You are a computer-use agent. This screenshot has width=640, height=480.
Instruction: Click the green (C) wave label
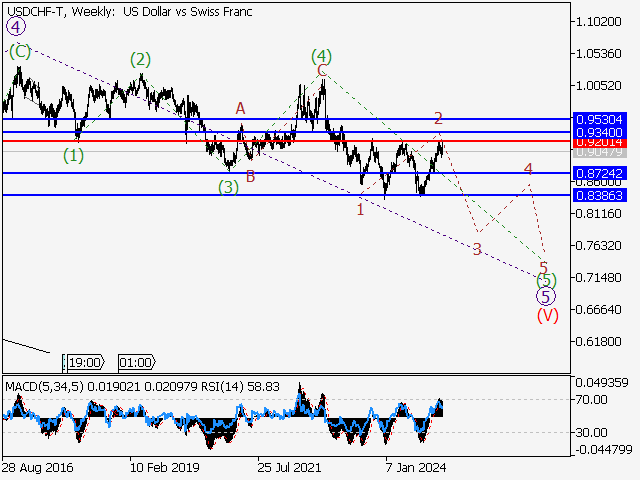tap(19, 51)
